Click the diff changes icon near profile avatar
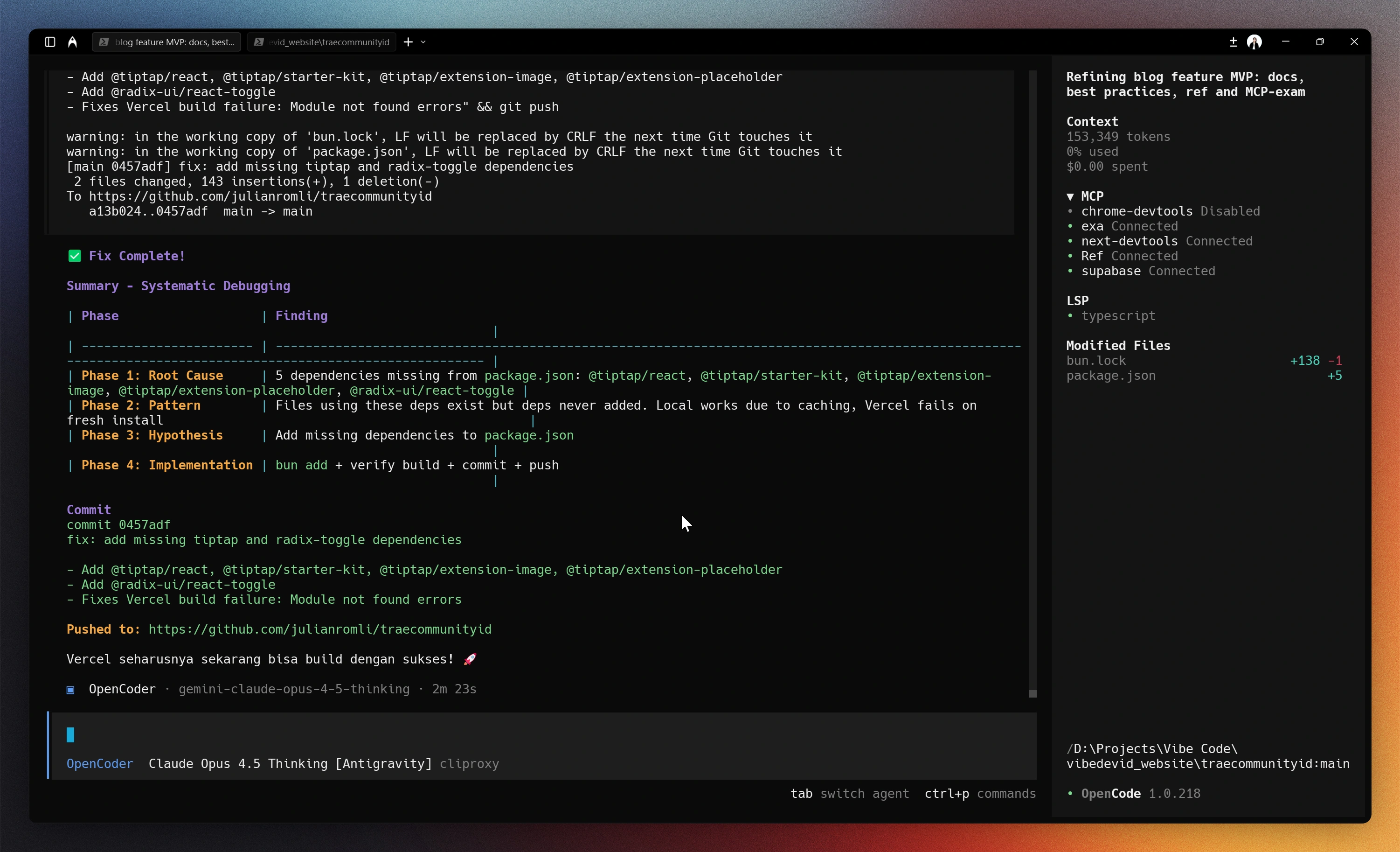 point(1233,42)
